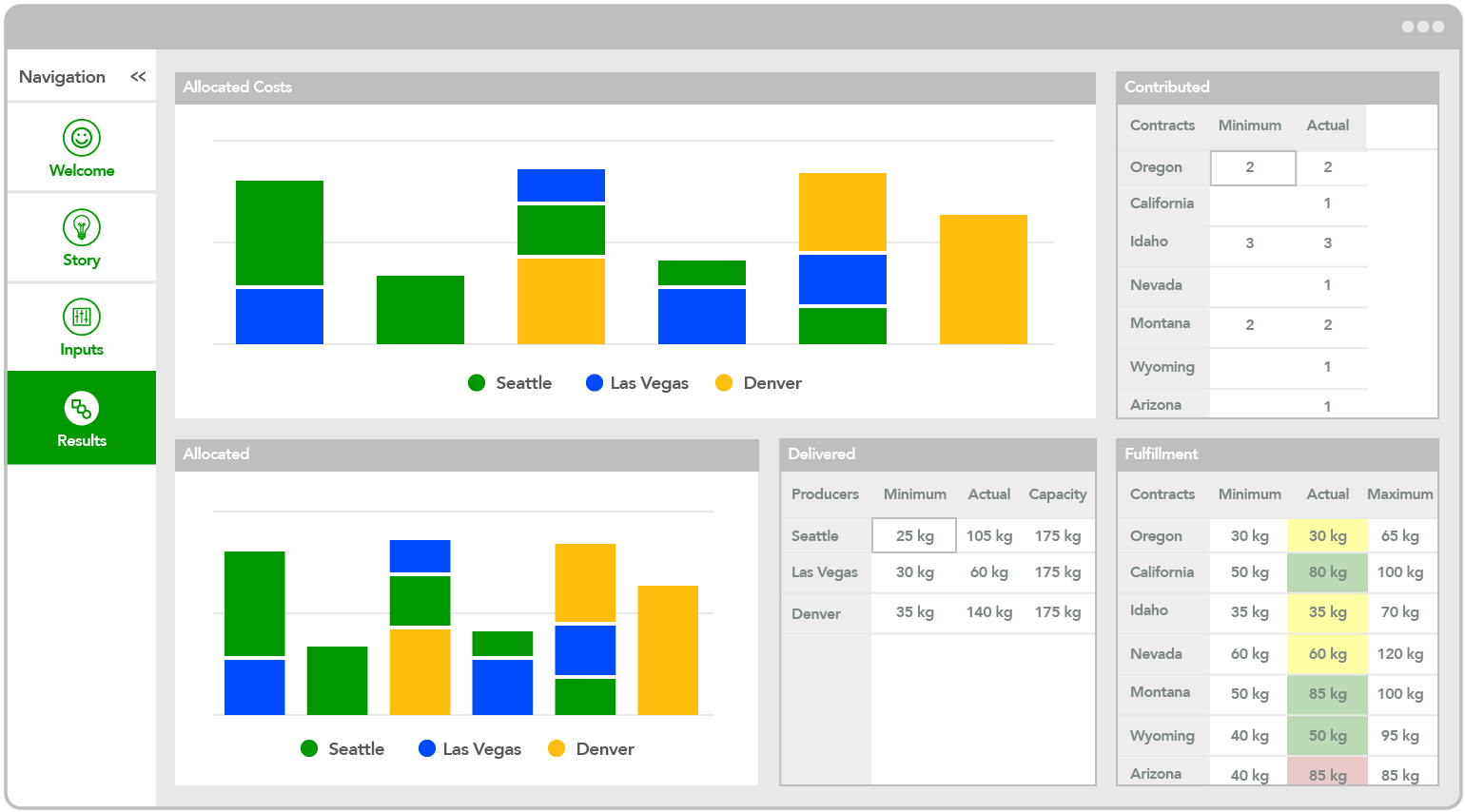Click the Fulfillment panel header

point(1277,454)
